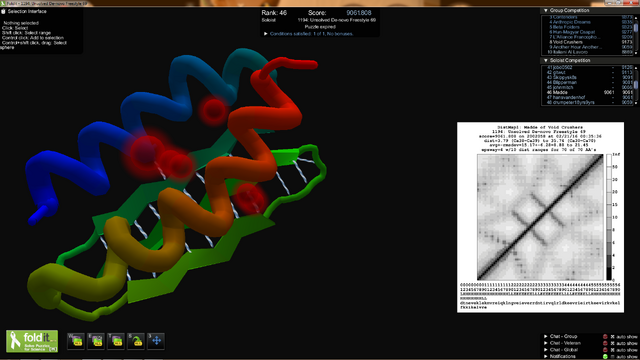Click the Soloist Competition scrollbar thumb
Viewport: 640px width, 360px height.
point(636,84)
